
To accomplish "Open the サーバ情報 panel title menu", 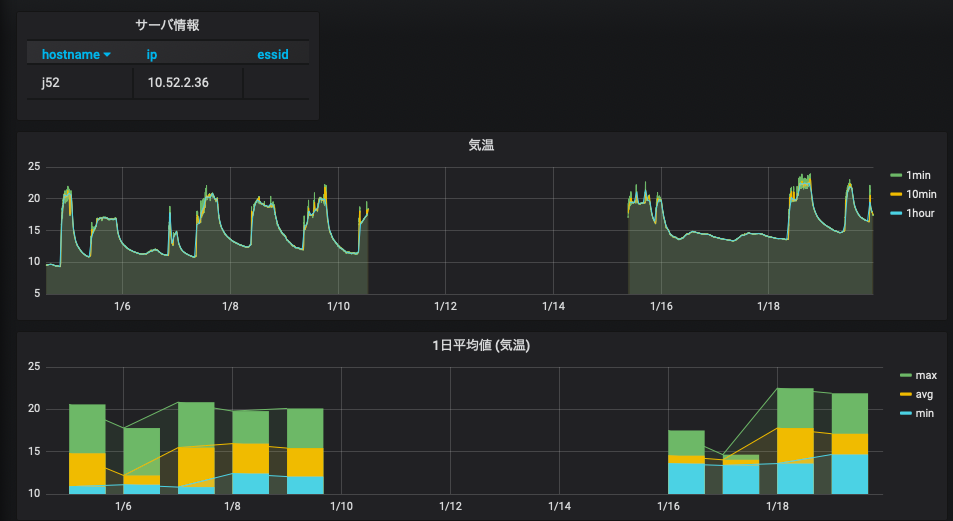I will tap(167, 25).
